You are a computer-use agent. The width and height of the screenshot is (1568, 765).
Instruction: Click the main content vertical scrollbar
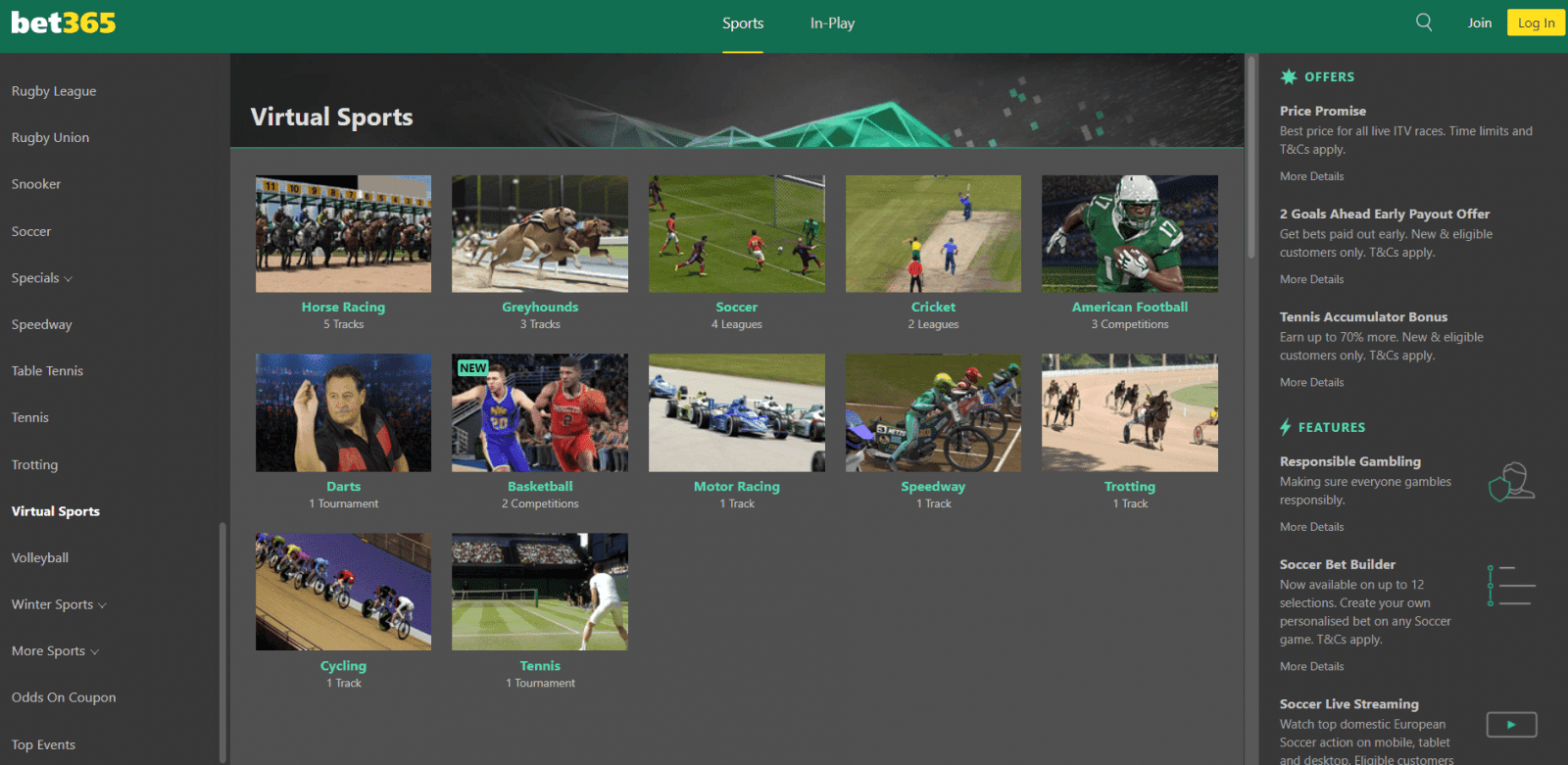click(x=1251, y=157)
